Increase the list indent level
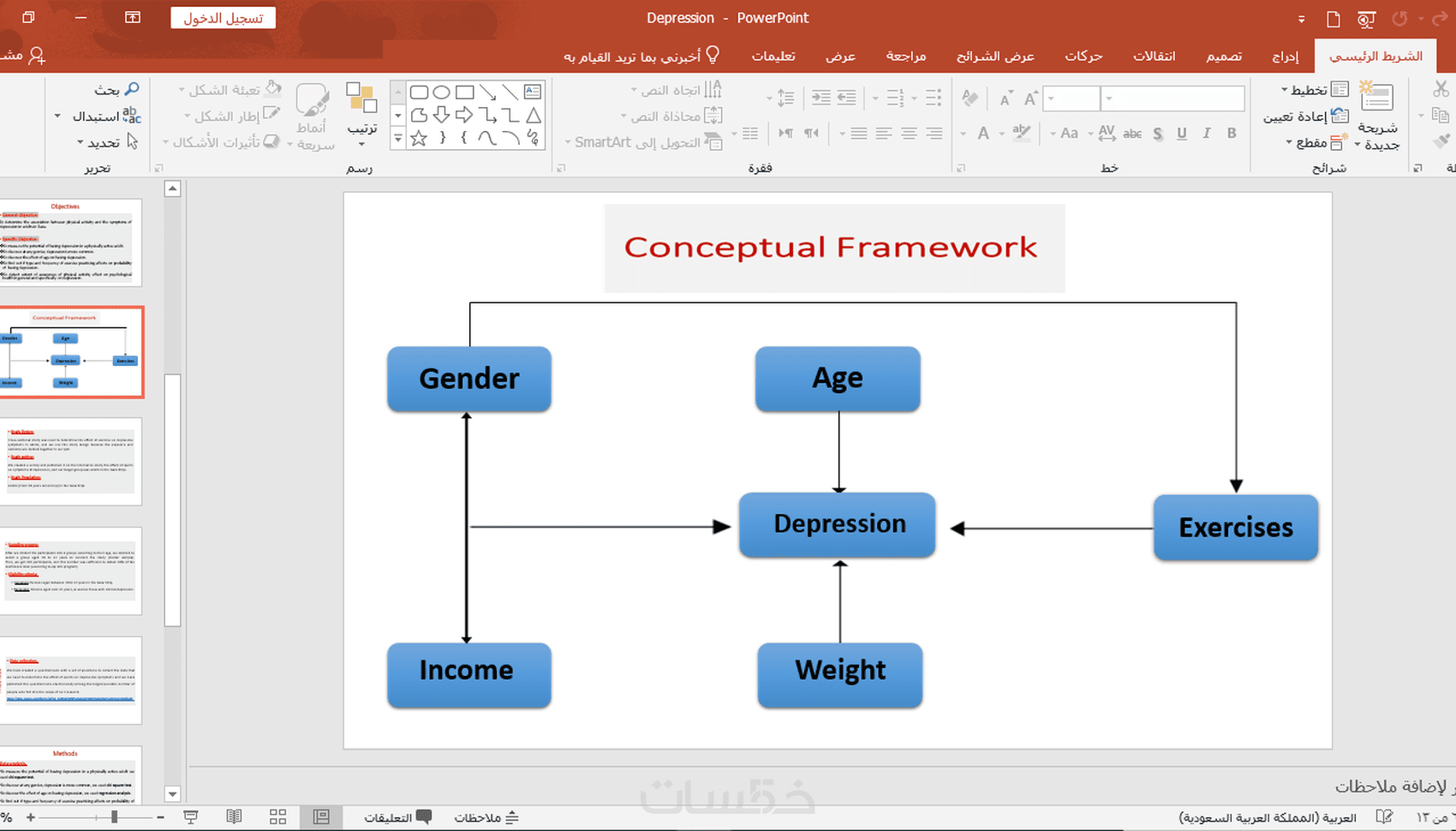This screenshot has width=1456, height=831. point(820,99)
